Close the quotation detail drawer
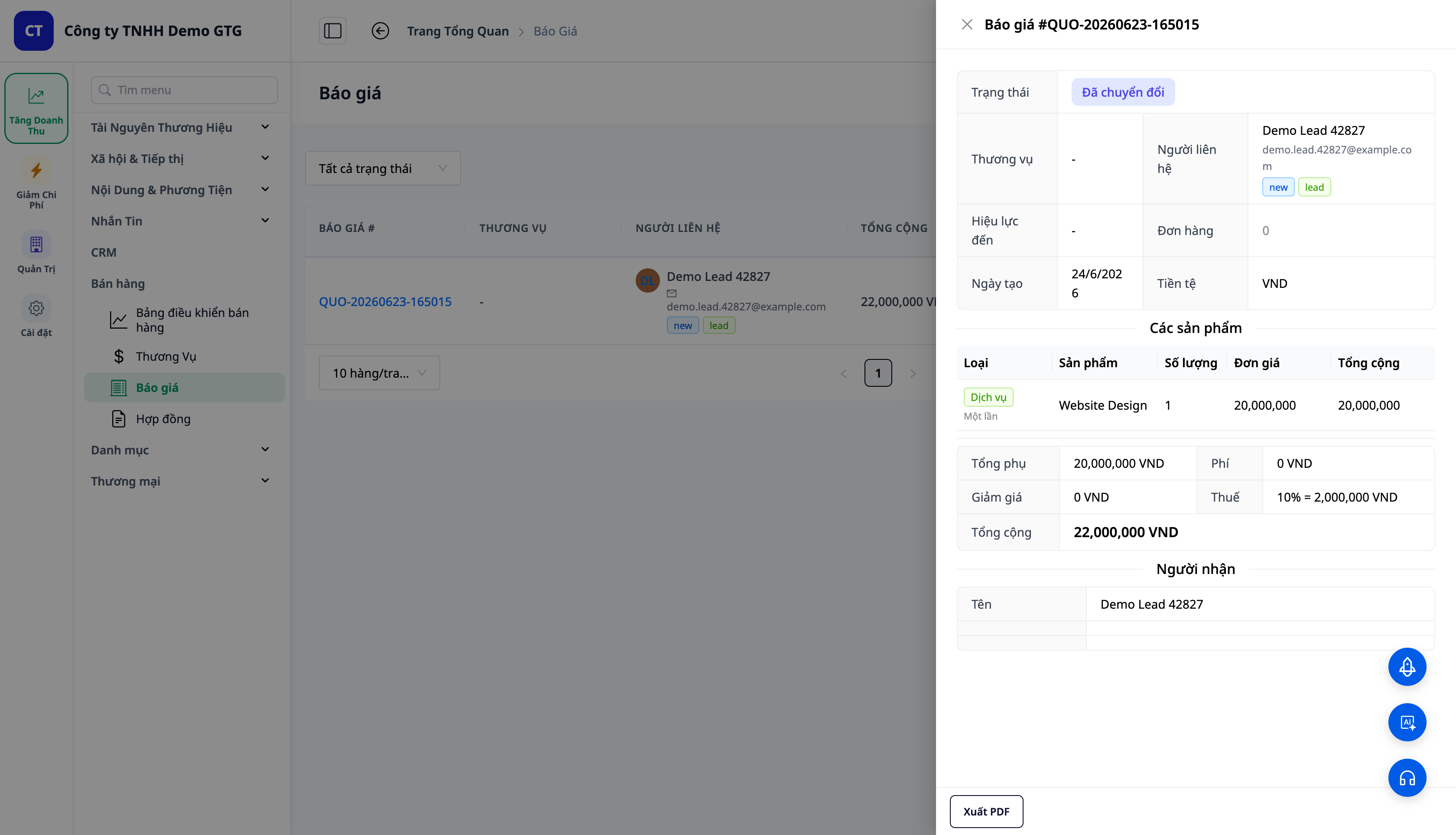This screenshot has width=1456, height=835. [967, 25]
